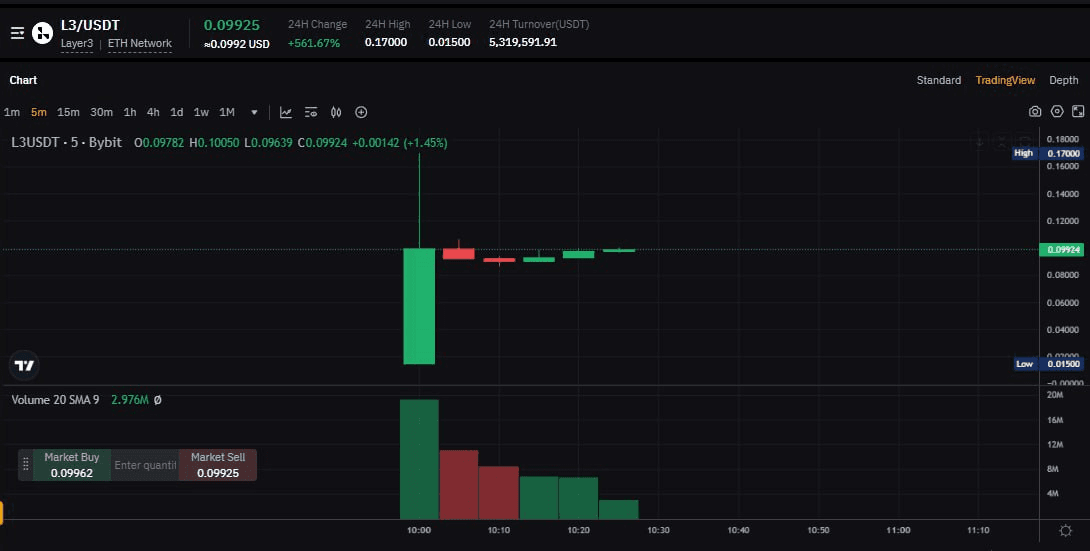The image size is (1090, 551).
Task: Click the 0.12000 price axis label
Action: [x=1063, y=221]
